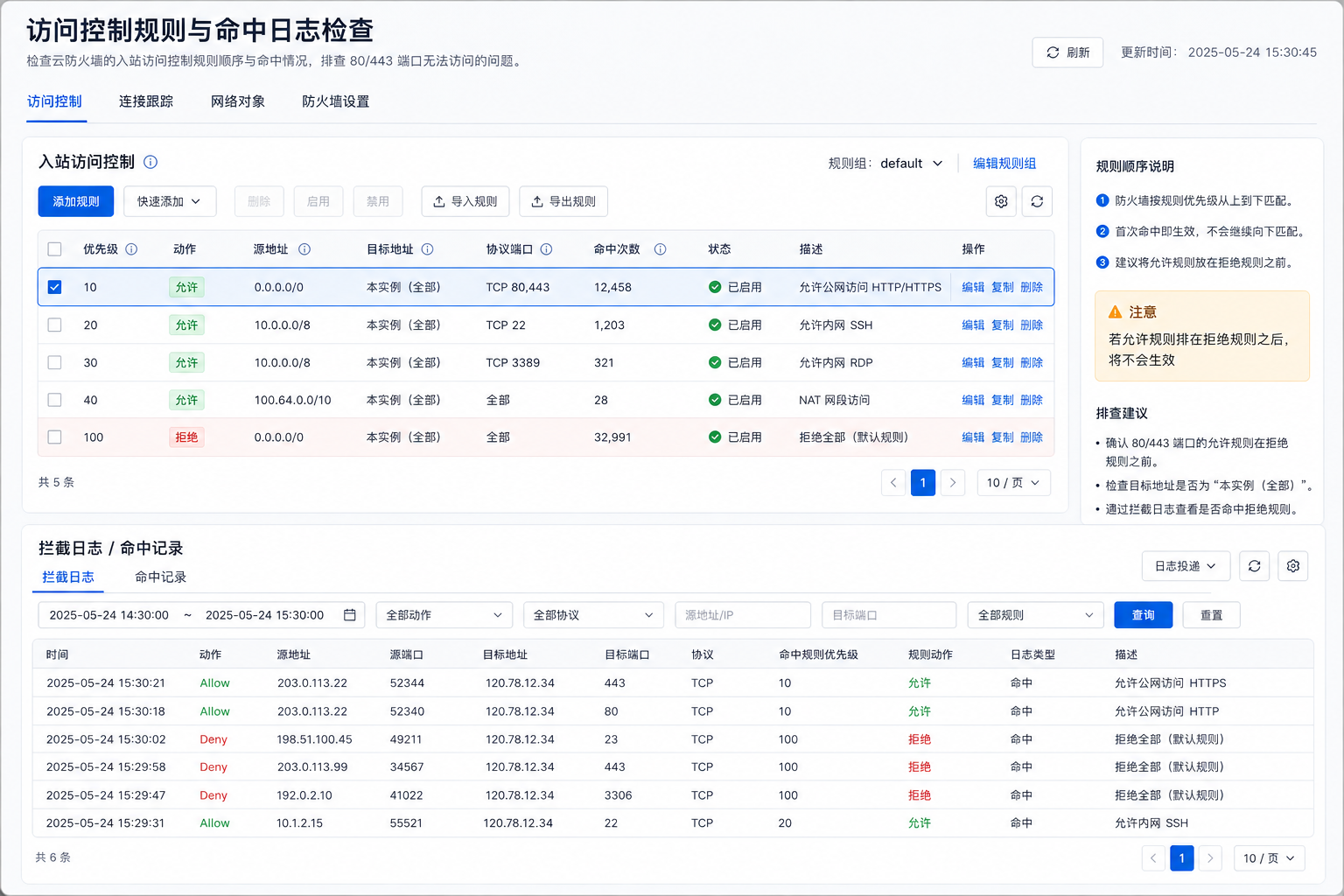This screenshot has height=896, width=1344.
Task: Open log panel settings gear icon
Action: [1293, 566]
